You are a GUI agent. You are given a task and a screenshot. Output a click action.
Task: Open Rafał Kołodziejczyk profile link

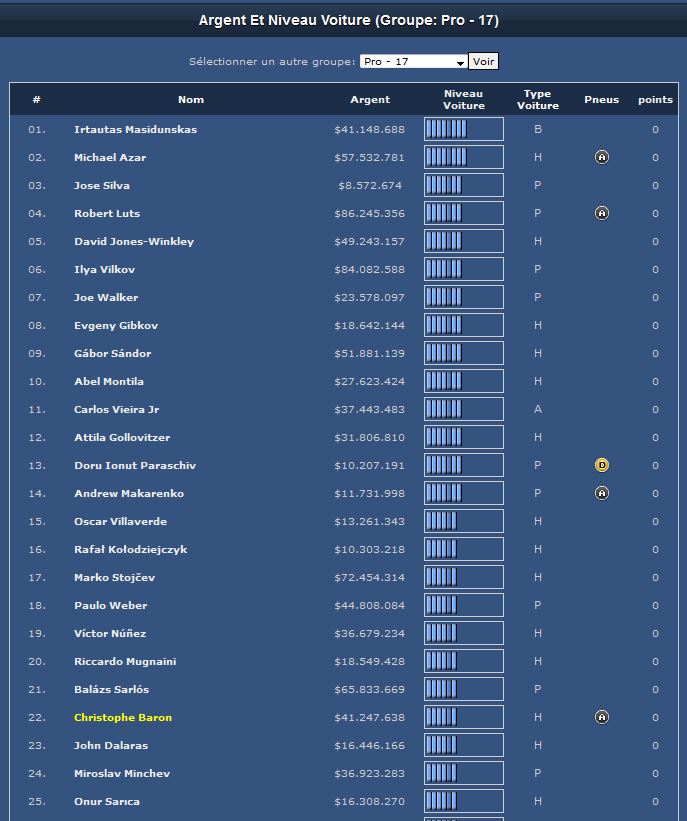click(x=130, y=549)
